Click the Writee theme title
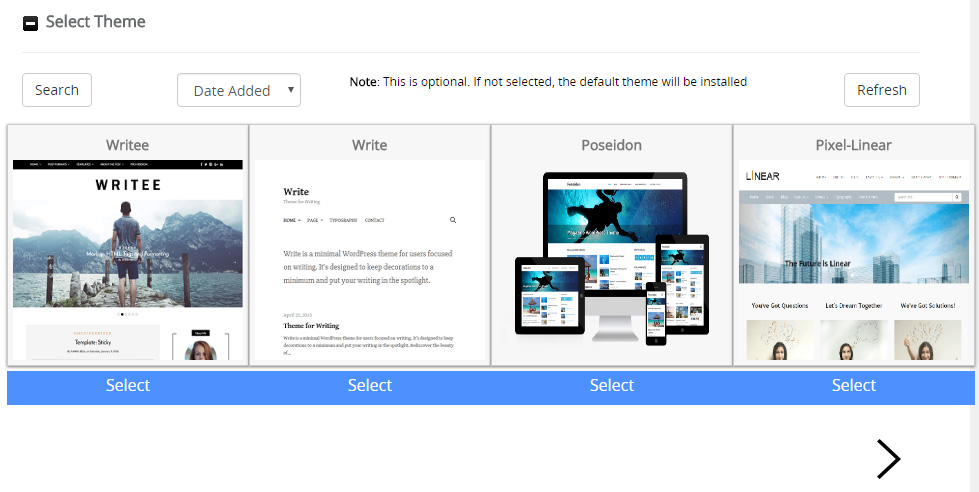 pos(127,145)
